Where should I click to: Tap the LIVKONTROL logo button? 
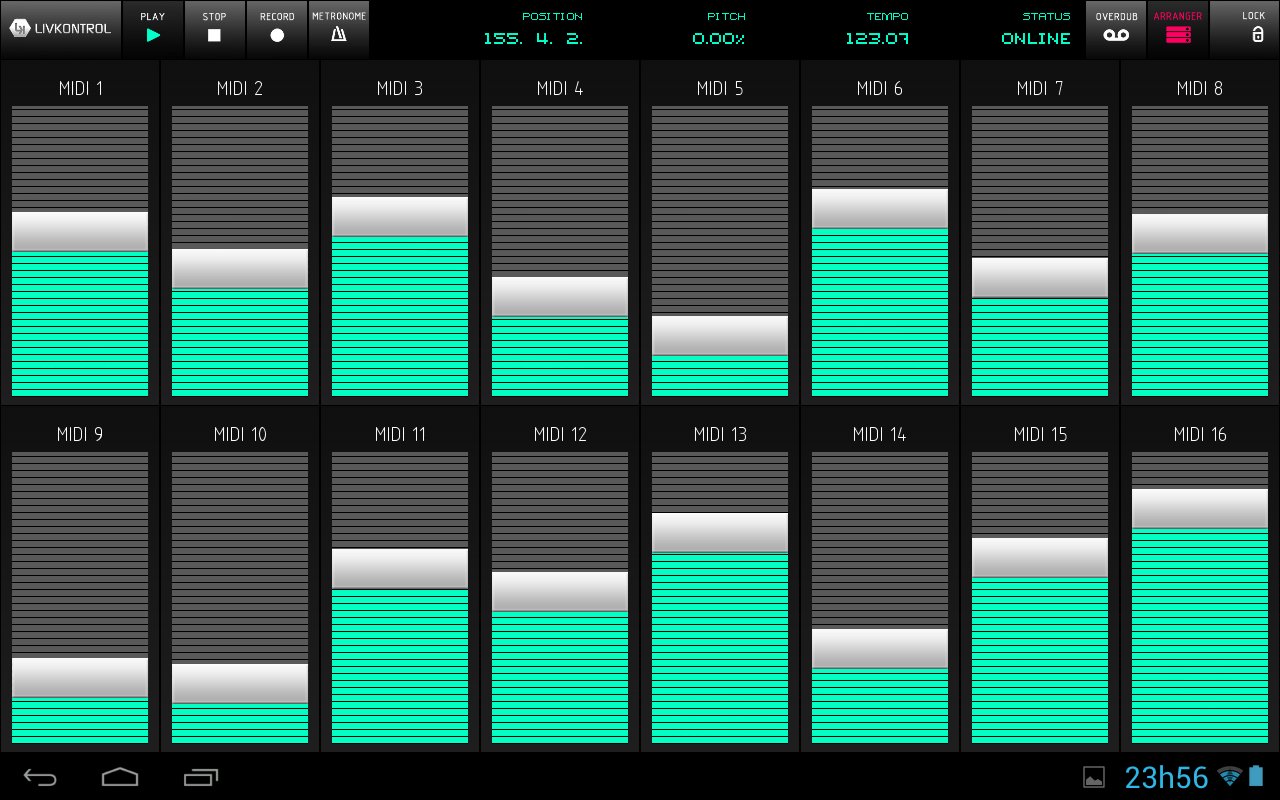pyautogui.click(x=61, y=29)
